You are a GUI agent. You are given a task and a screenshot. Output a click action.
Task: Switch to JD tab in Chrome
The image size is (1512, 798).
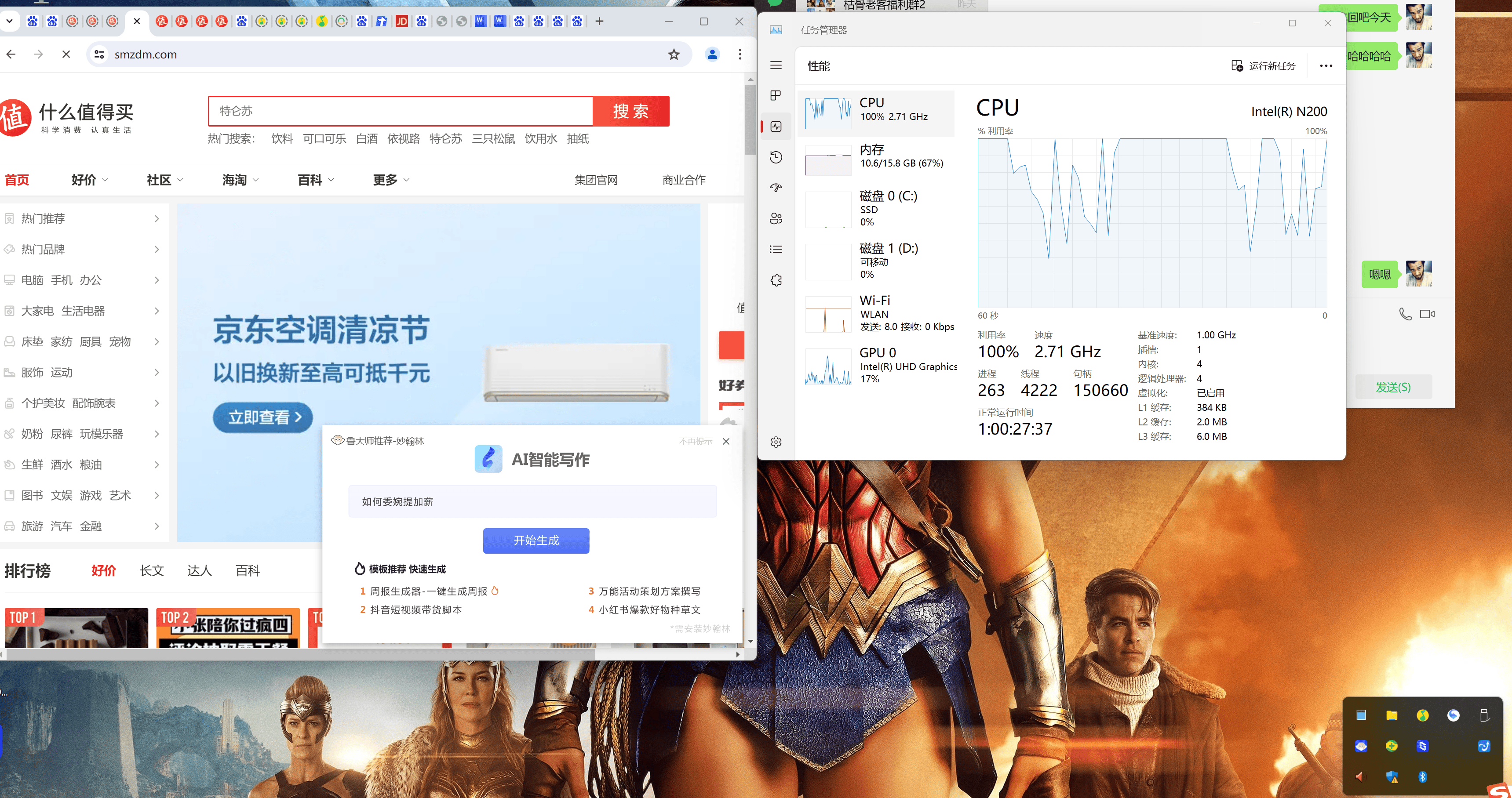401,21
